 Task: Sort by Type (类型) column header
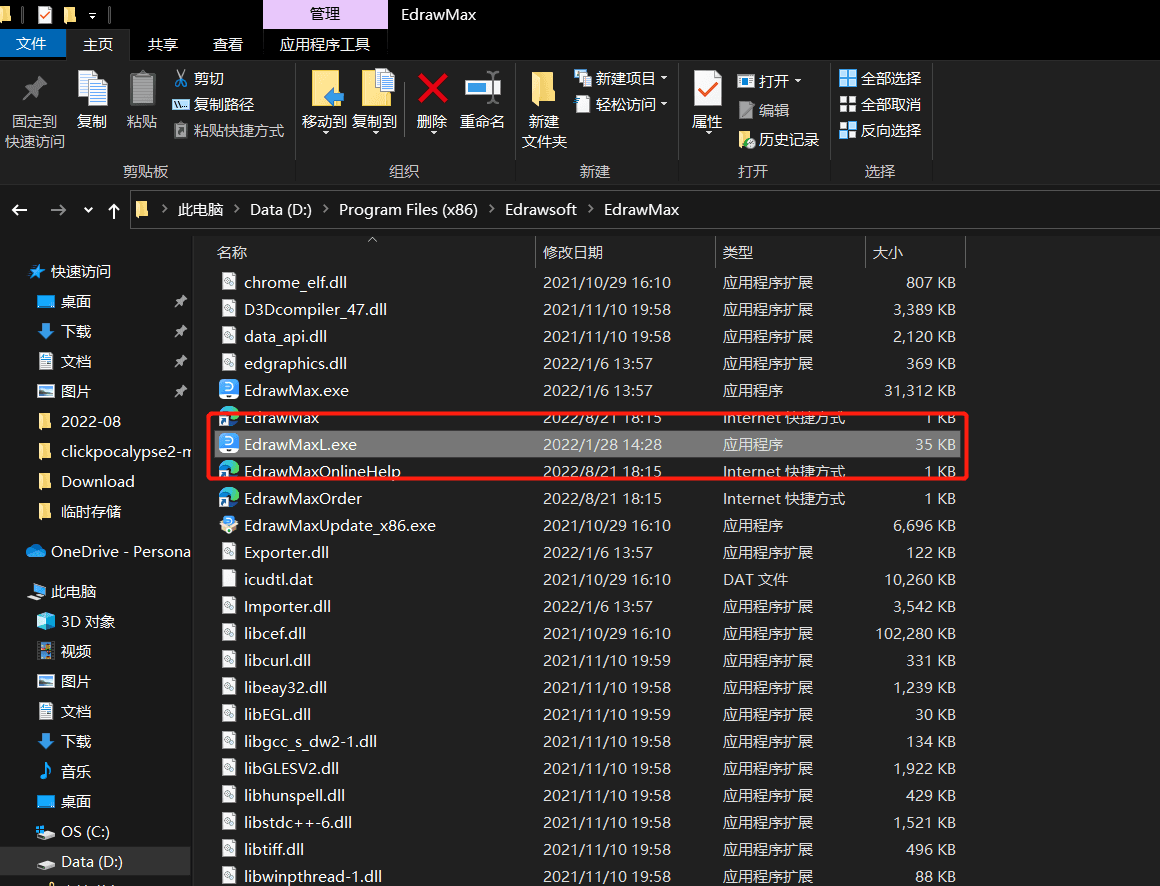(738, 252)
